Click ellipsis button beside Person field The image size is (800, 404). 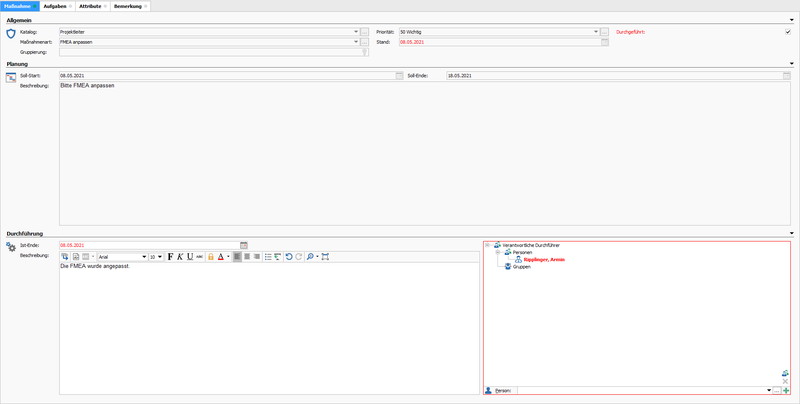pos(776,390)
